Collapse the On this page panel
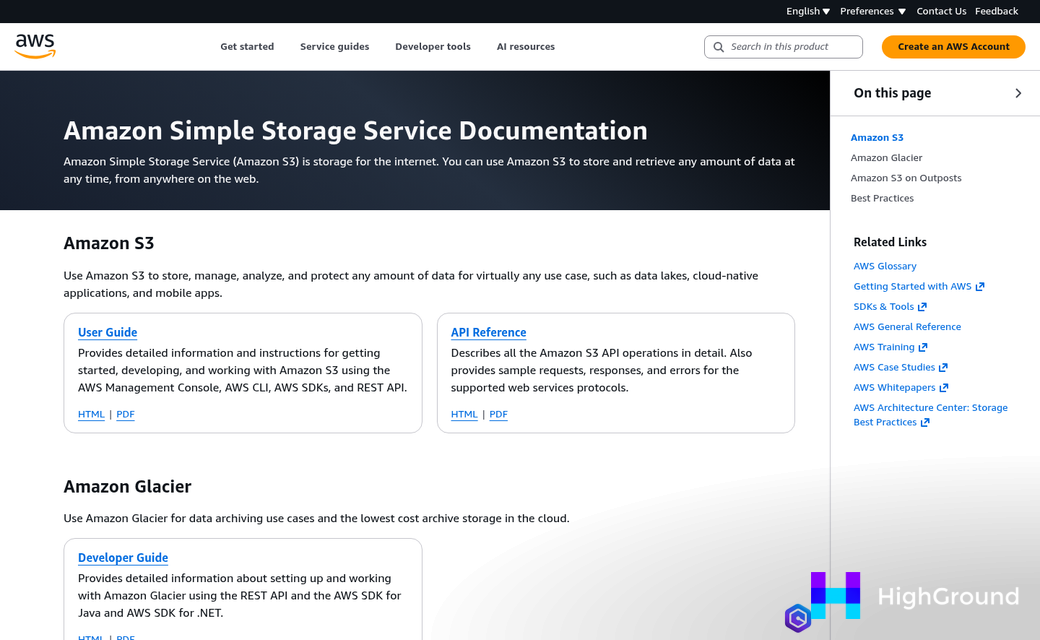This screenshot has height=640, width=1040. (1018, 92)
